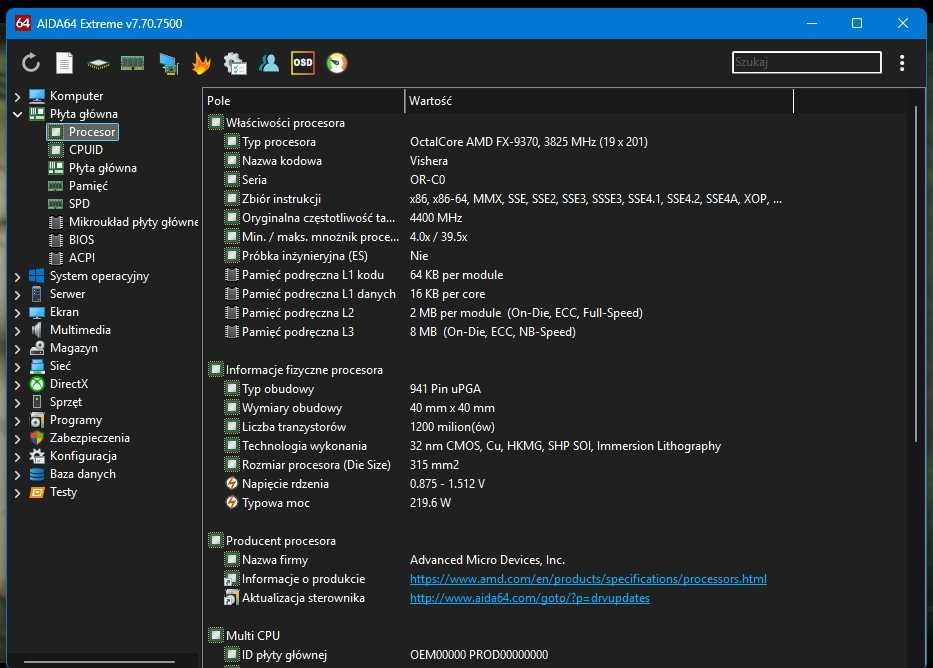Expand the Sprzęt tree node
Image resolution: width=933 pixels, height=668 pixels.
(17, 403)
